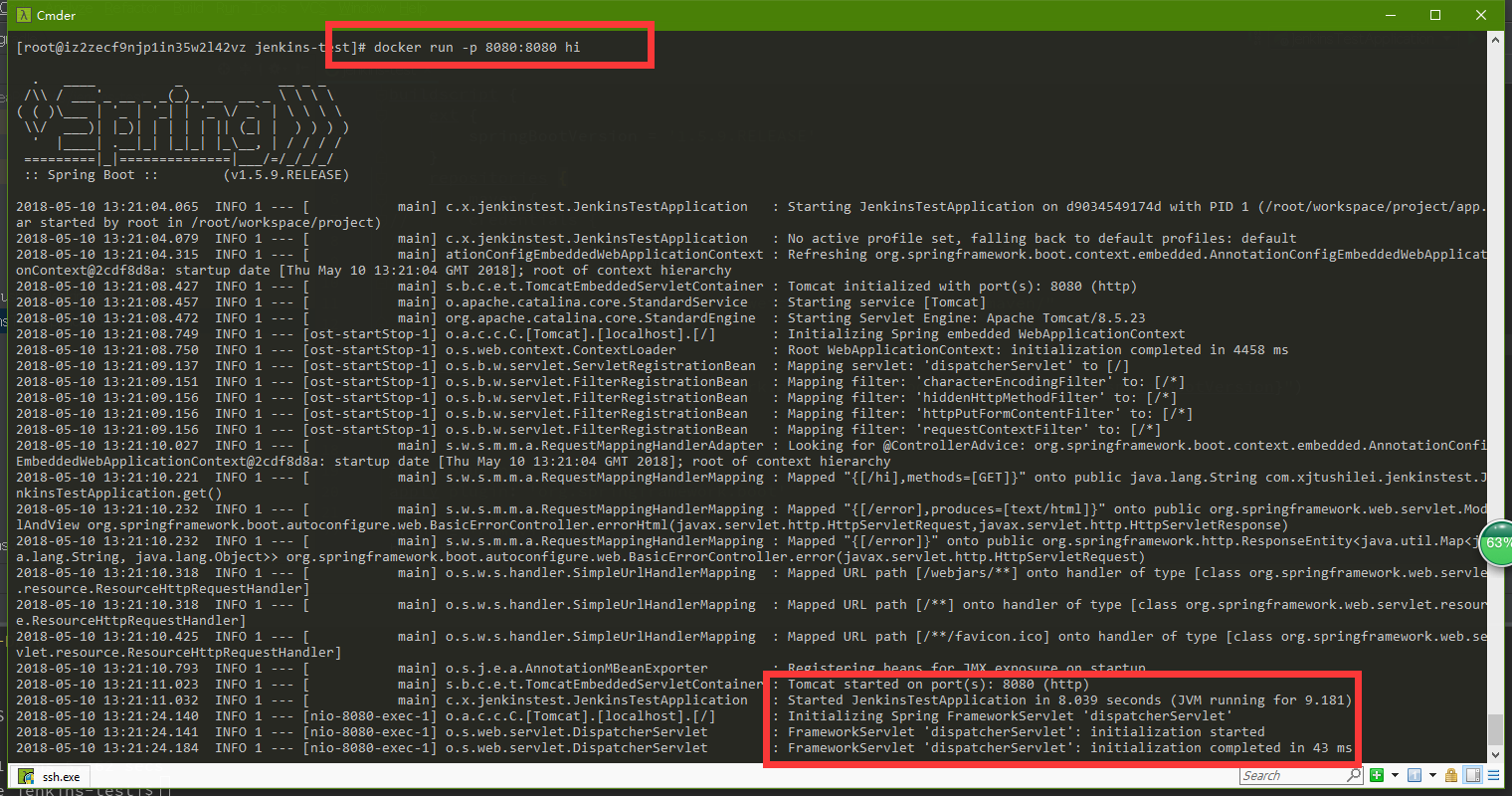The width and height of the screenshot is (1512, 796).
Task: Click "FrameworkServlet 'dispatcherServlet': initialization started" message
Action: point(1027,731)
